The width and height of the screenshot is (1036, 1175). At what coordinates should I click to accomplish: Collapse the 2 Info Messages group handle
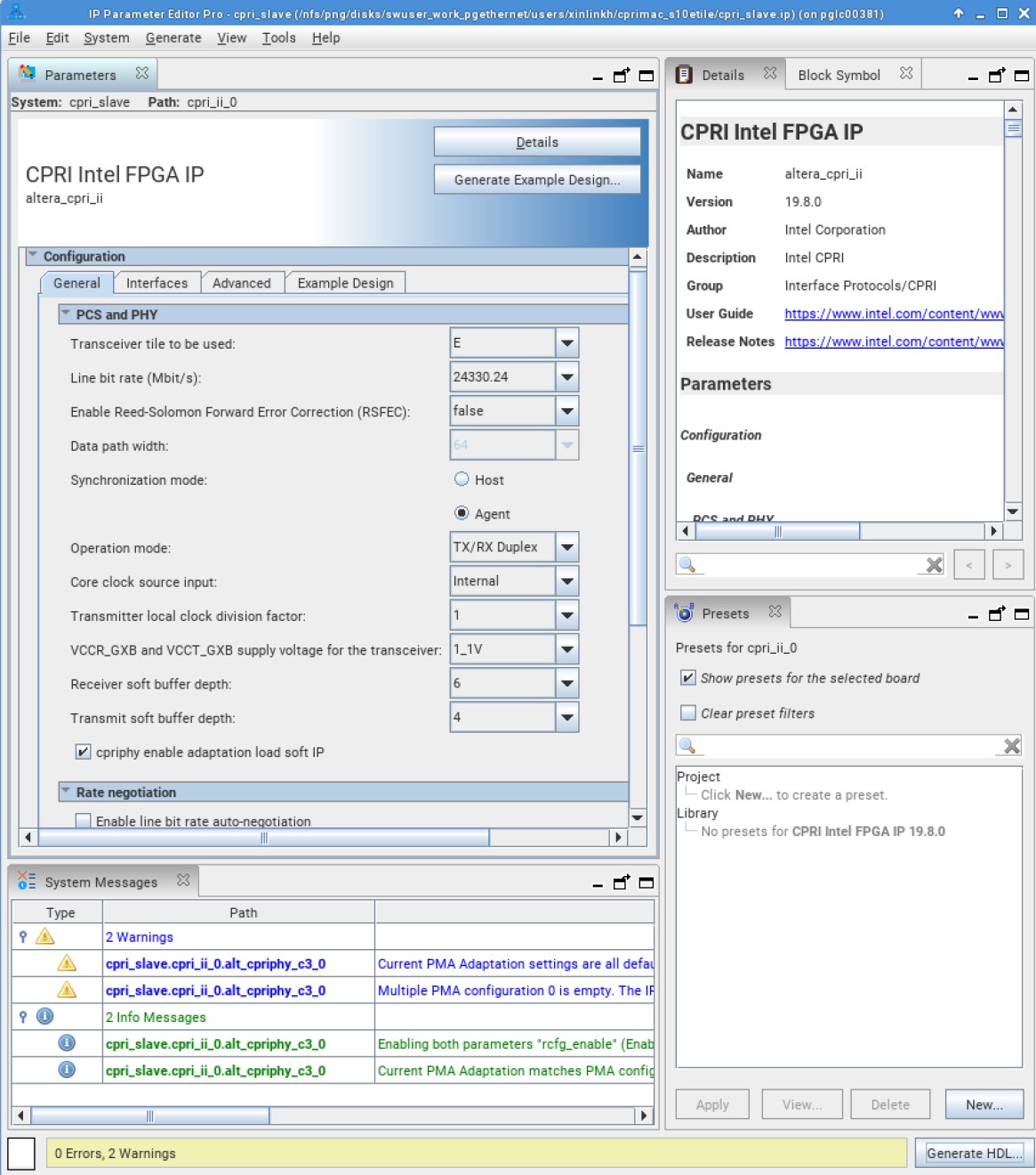[22, 1017]
